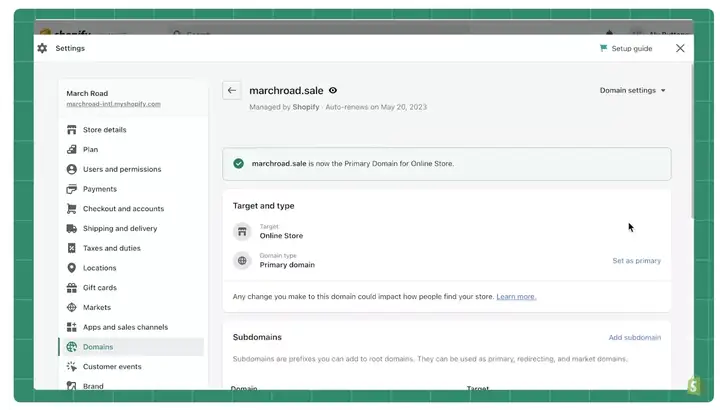Click the Checkout and accounts cart icon
The height and width of the screenshot is (410, 720).
(x=72, y=209)
